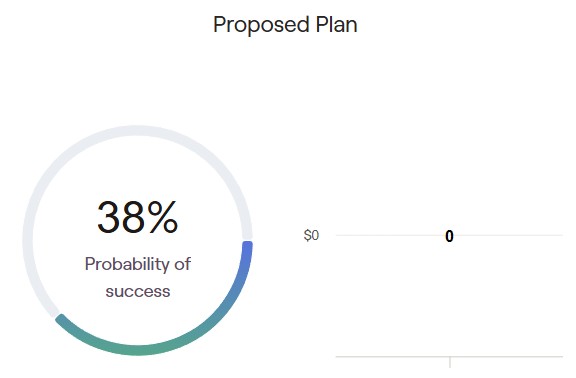Select the 38% value in the gauge
The height and width of the screenshot is (378, 576).
pyautogui.click(x=138, y=217)
